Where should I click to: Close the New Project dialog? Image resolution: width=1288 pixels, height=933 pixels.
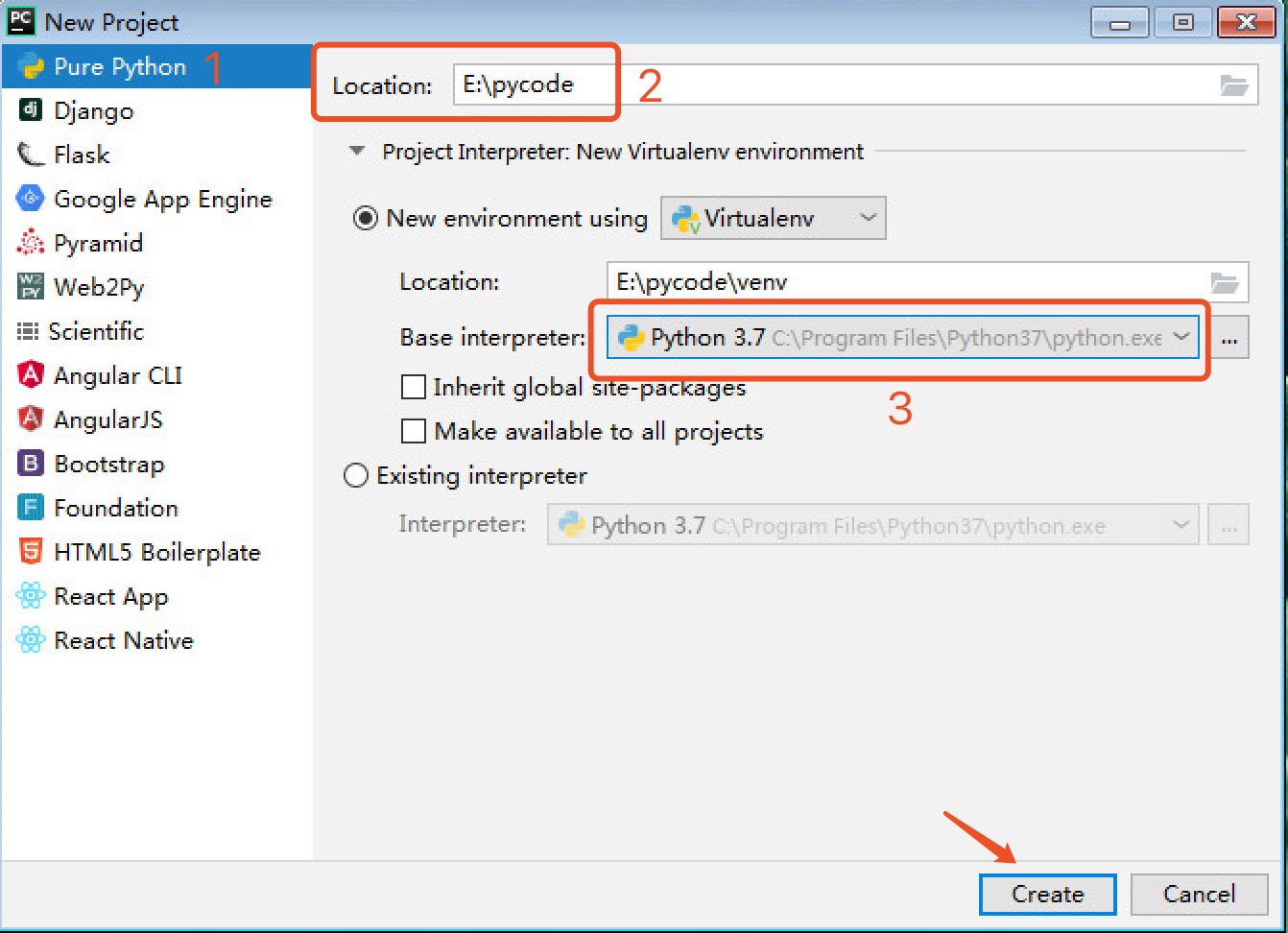click(1246, 21)
